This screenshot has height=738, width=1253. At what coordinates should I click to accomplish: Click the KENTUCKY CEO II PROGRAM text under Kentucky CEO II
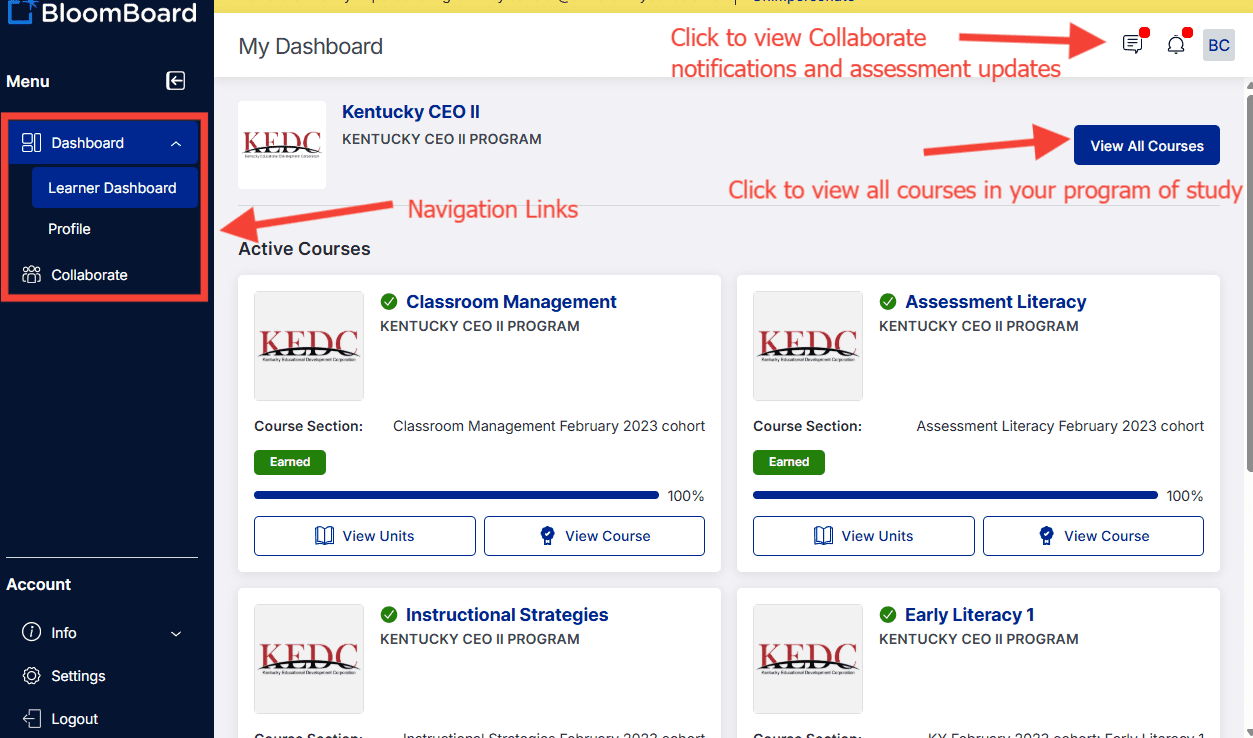(442, 139)
